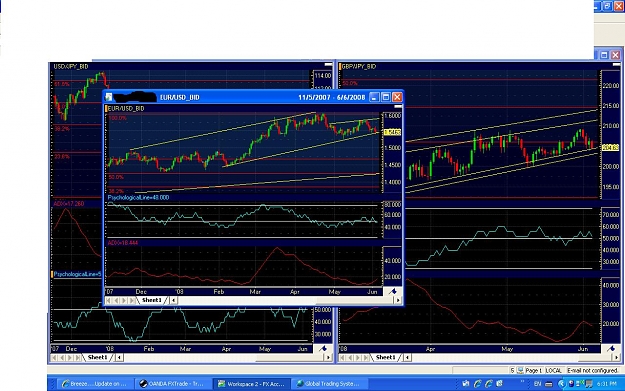Click the 50.0% Fibonacci label in GBP/JPY

point(350,84)
